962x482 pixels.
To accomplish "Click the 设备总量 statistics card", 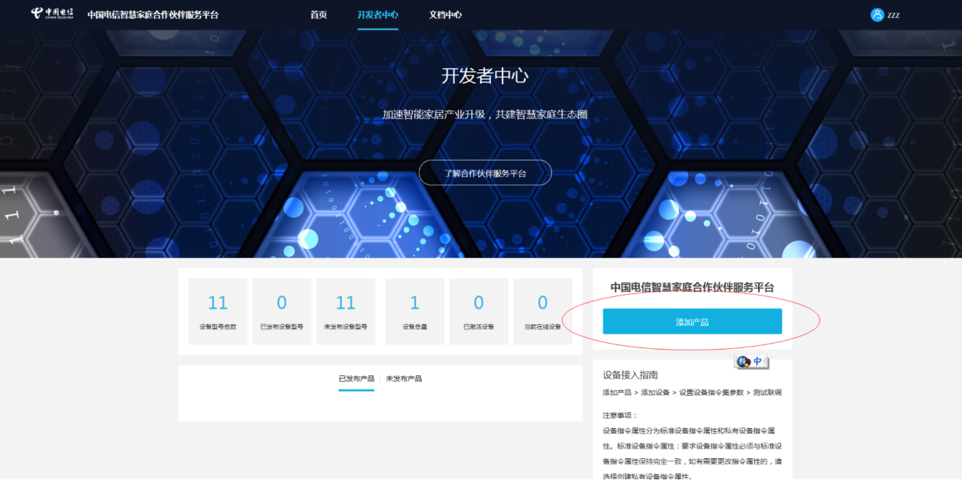I will point(414,311).
